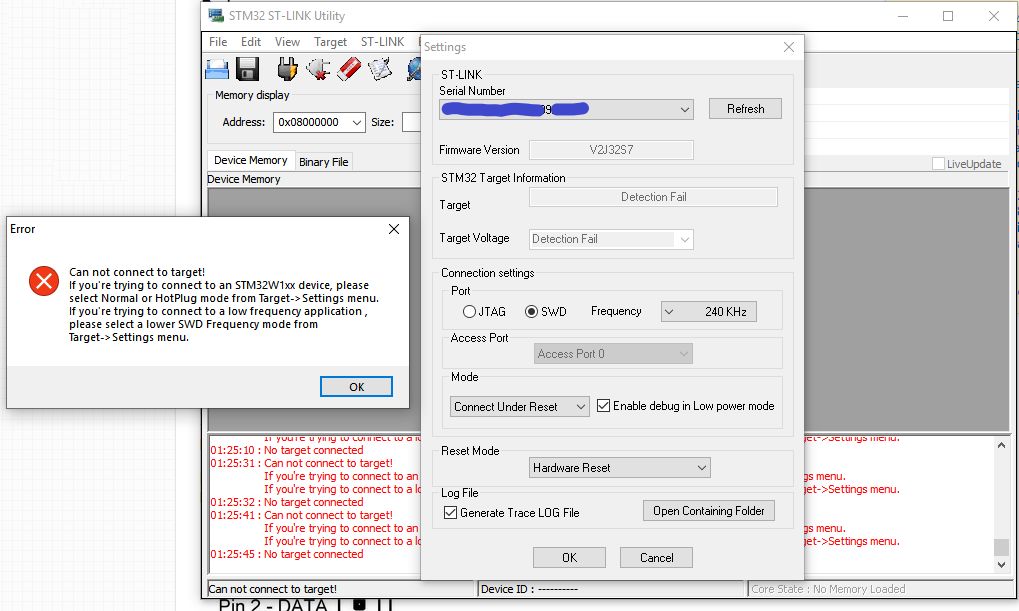Click the Program and verify icon
This screenshot has height=611, width=1019.
[381, 69]
